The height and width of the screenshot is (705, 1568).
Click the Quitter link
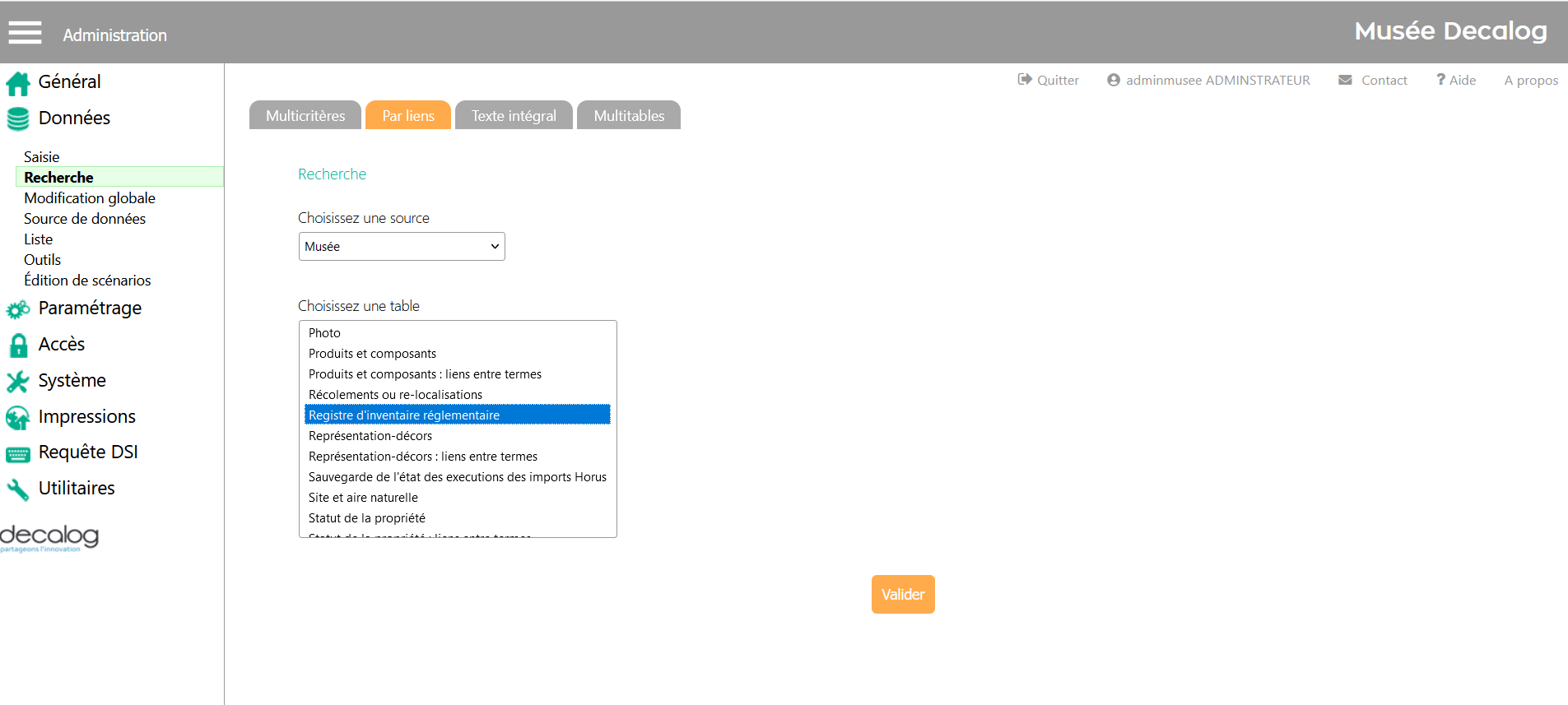pyautogui.click(x=1048, y=81)
